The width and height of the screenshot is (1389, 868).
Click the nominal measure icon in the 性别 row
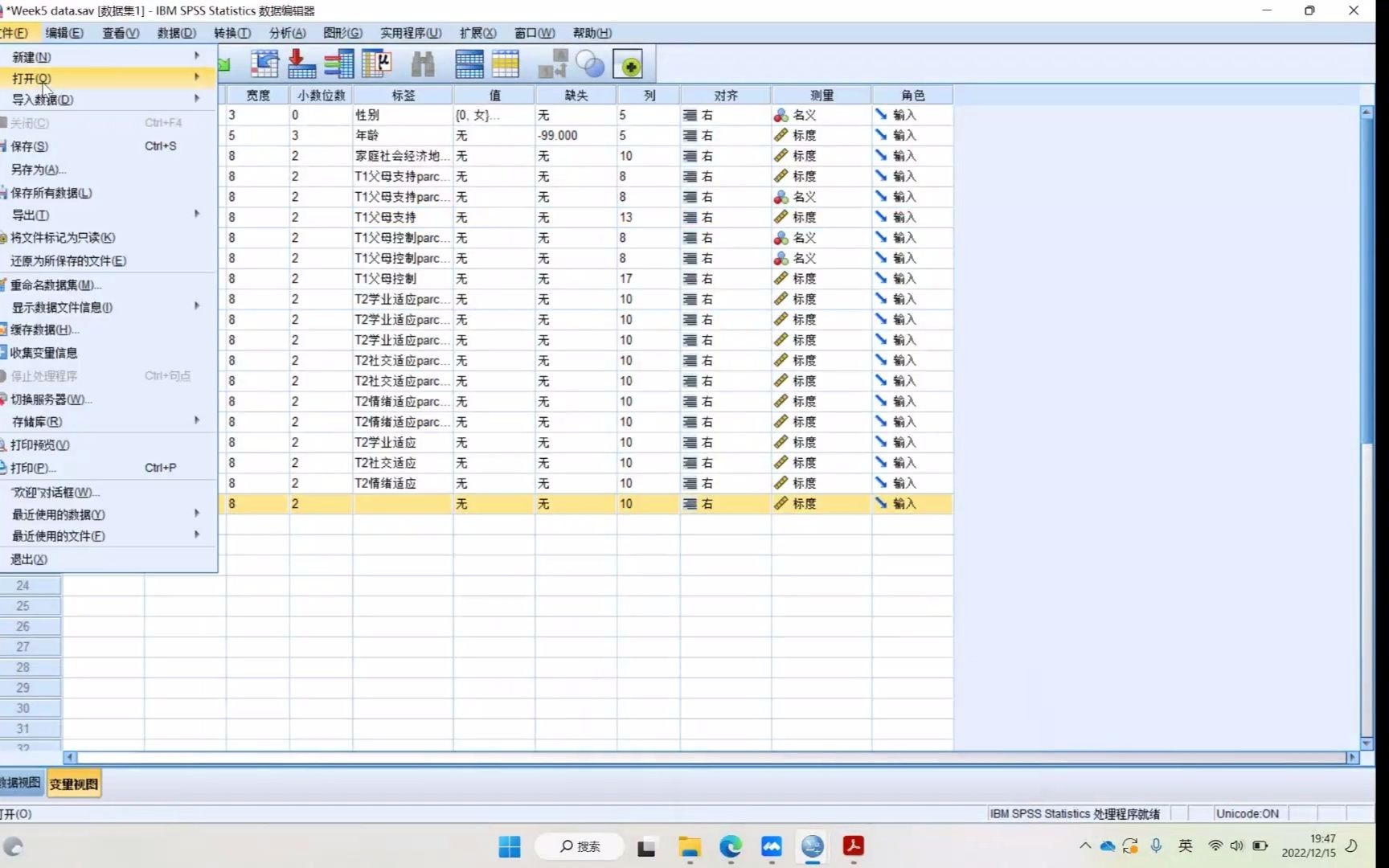point(781,115)
